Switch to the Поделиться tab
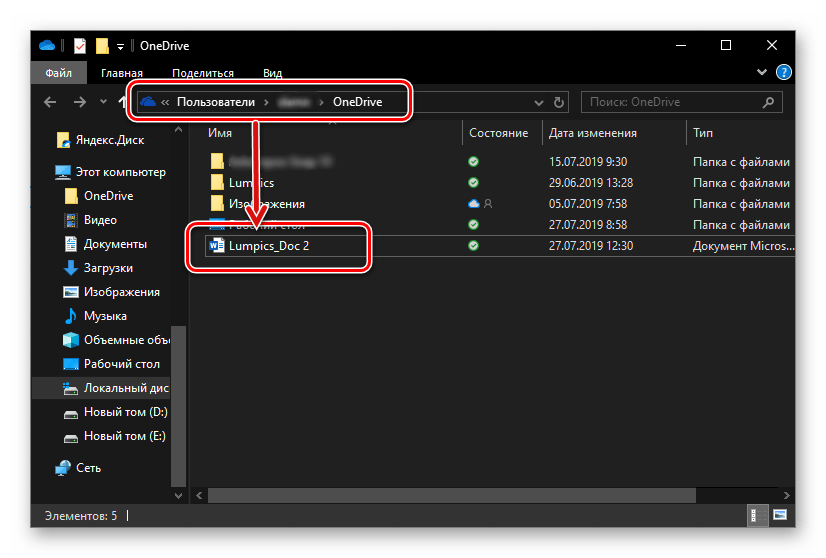Viewport: 826px width, 558px height. (202, 73)
